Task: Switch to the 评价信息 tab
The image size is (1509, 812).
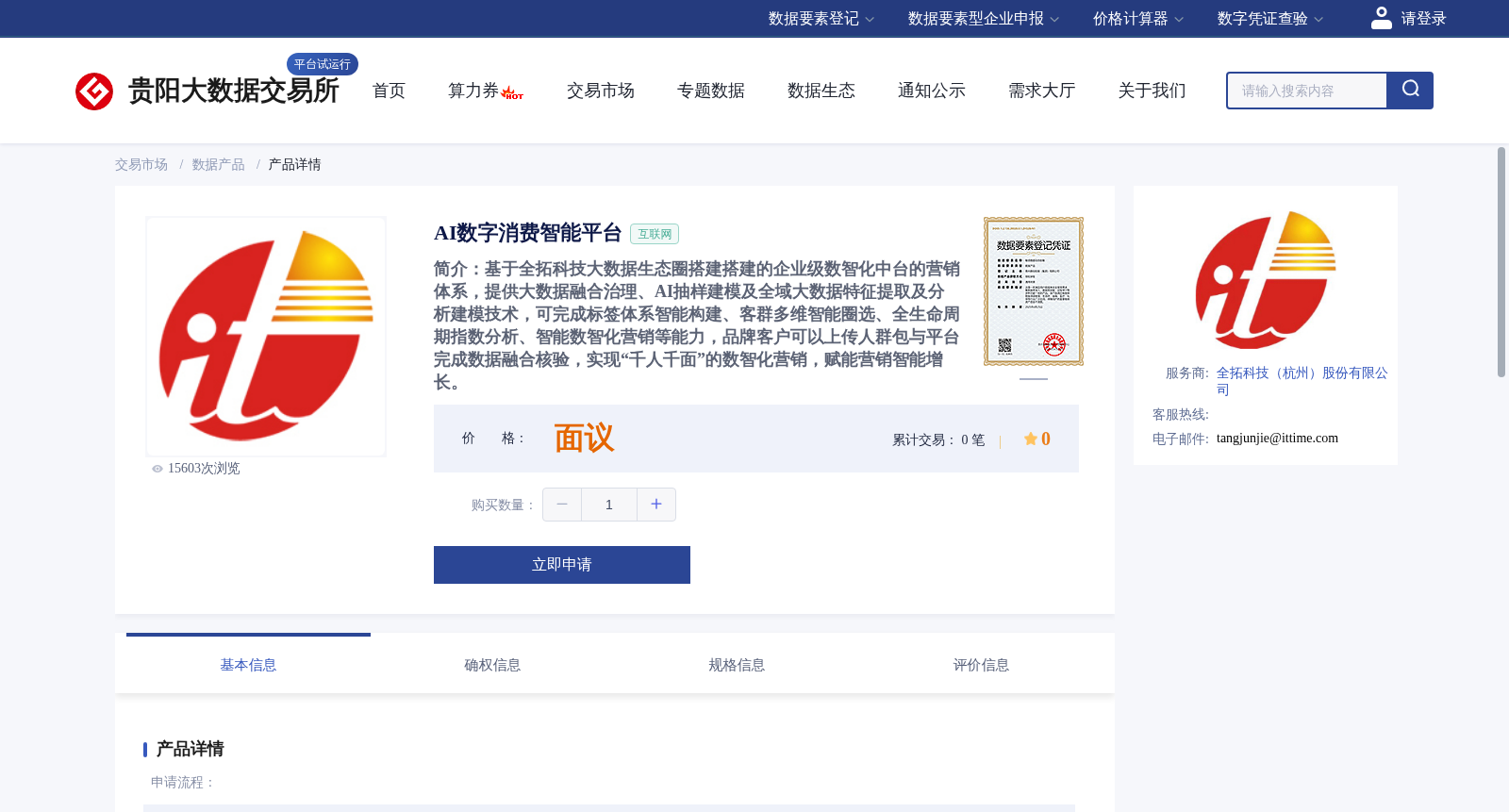Action: click(981, 665)
